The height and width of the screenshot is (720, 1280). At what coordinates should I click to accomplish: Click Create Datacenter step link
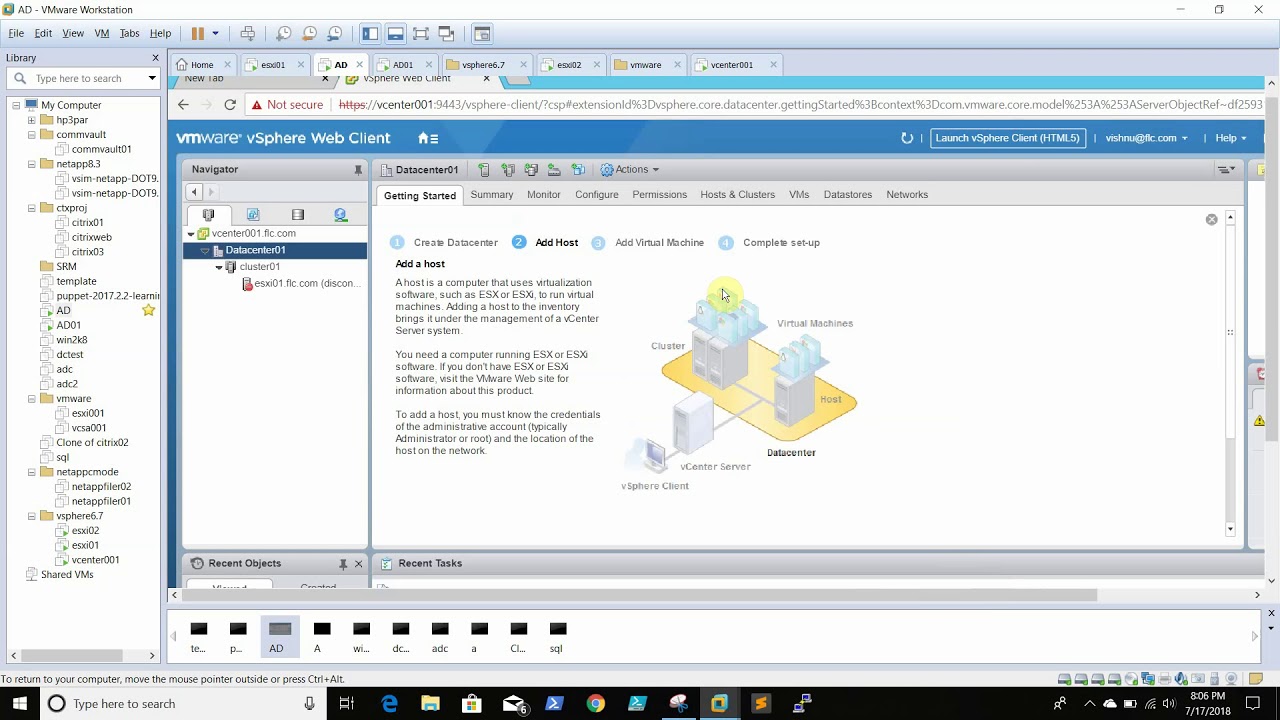point(455,243)
